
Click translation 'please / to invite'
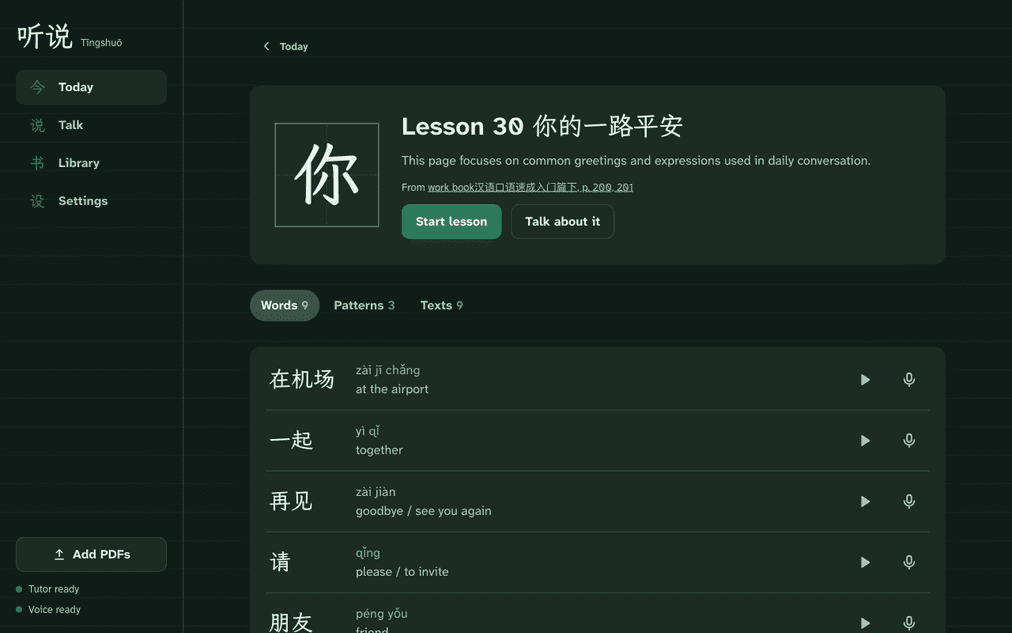coord(402,572)
